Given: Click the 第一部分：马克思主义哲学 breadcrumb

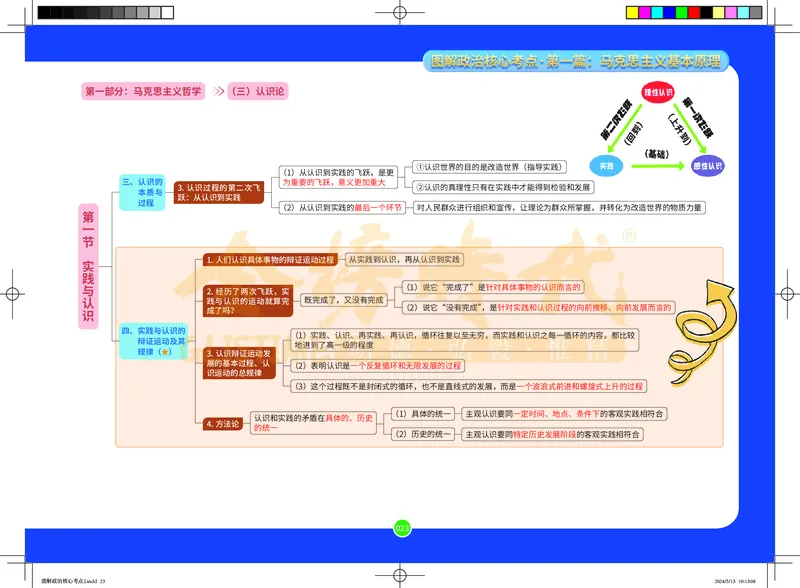Looking at the screenshot, I should click(143, 91).
